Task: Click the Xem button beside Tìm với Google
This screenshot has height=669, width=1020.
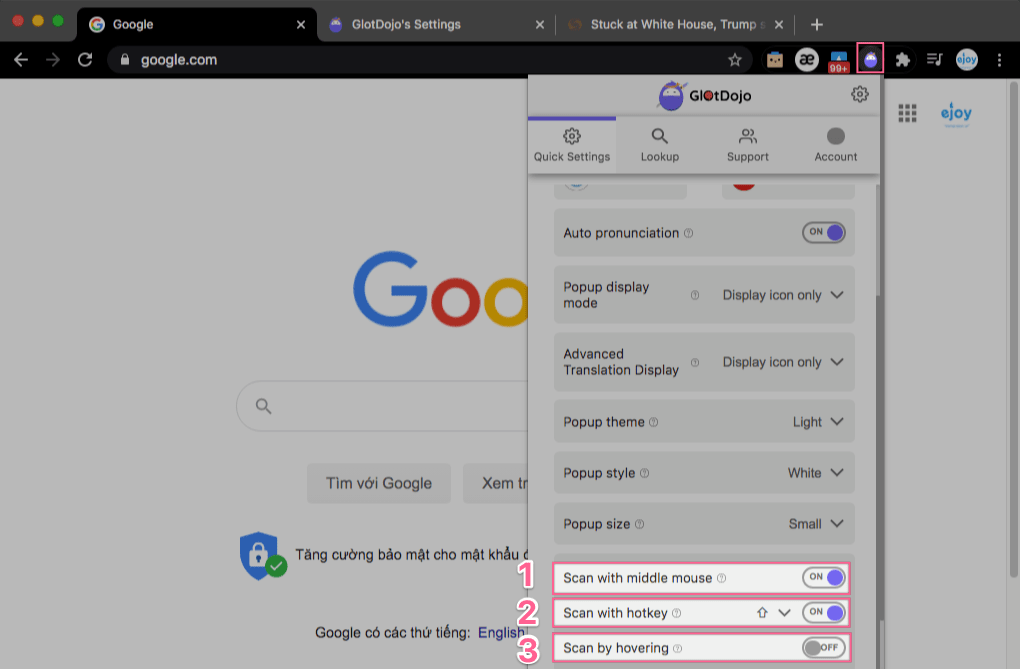Action: [496, 483]
